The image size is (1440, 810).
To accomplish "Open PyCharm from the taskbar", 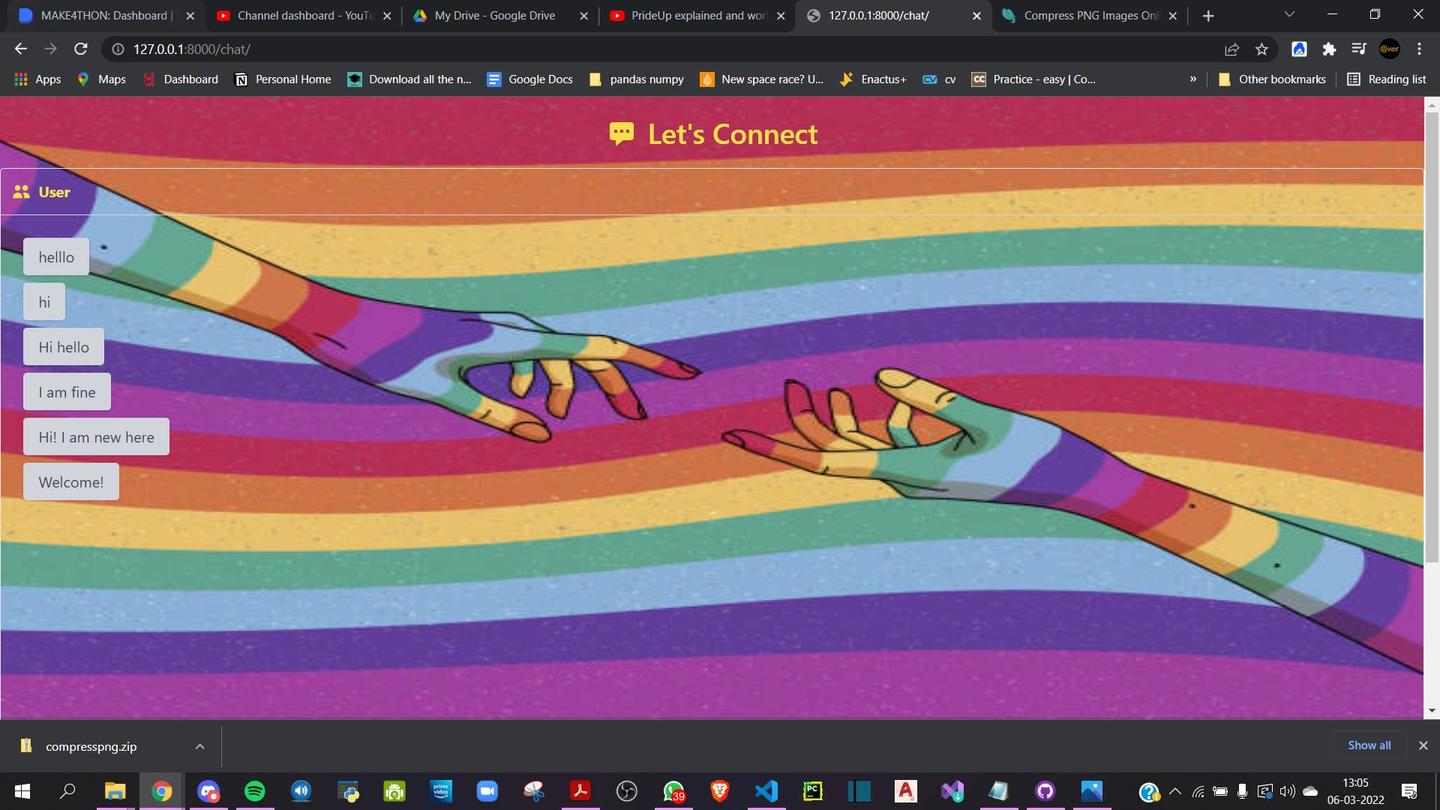I will (813, 791).
